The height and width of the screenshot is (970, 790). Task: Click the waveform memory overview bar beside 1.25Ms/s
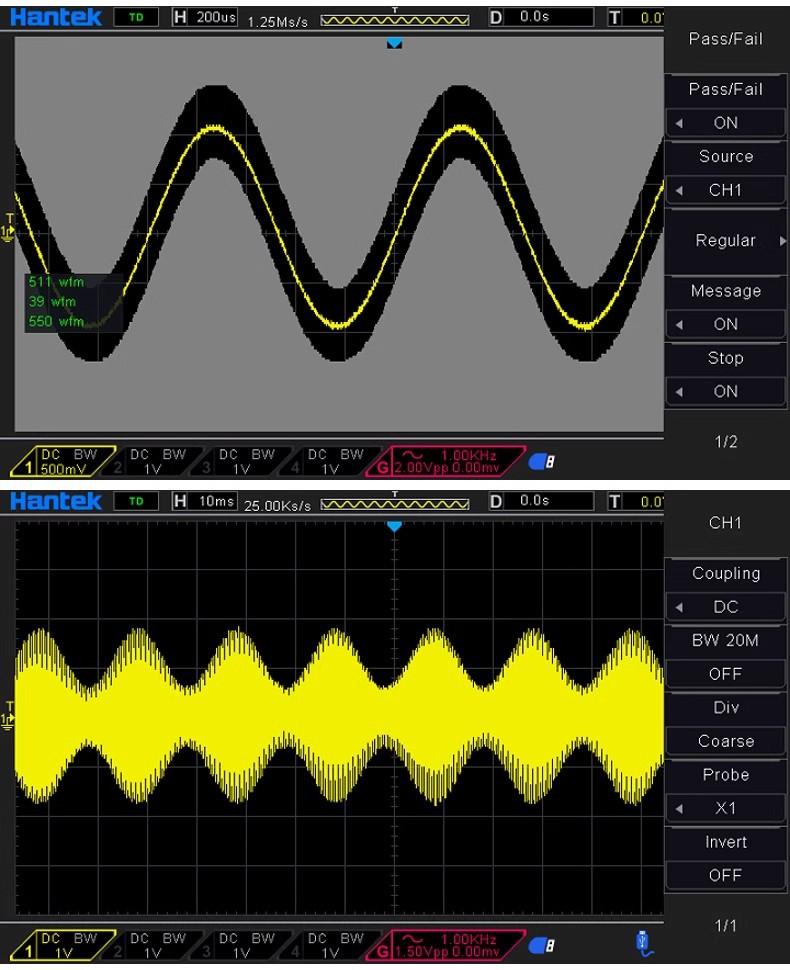click(x=395, y=19)
